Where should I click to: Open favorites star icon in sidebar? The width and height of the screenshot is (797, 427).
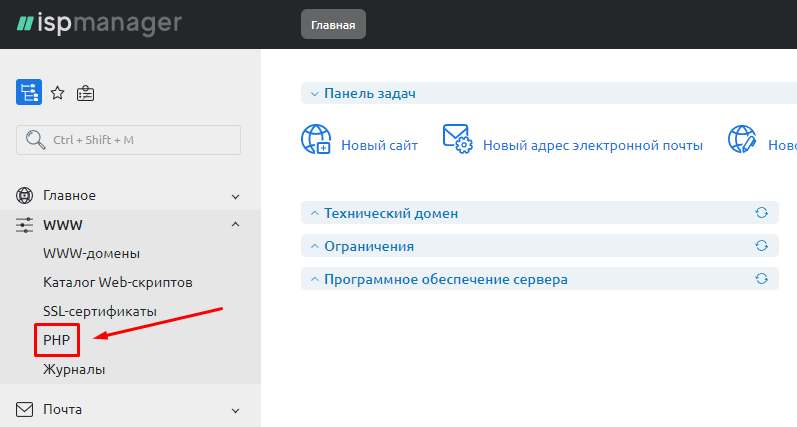(57, 93)
